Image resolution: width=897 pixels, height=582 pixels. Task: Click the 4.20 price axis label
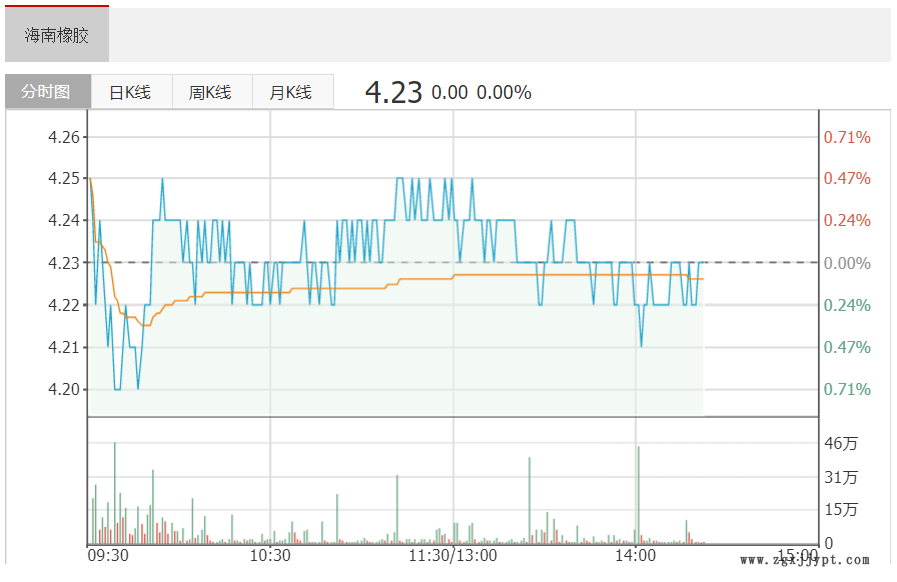pos(64,390)
